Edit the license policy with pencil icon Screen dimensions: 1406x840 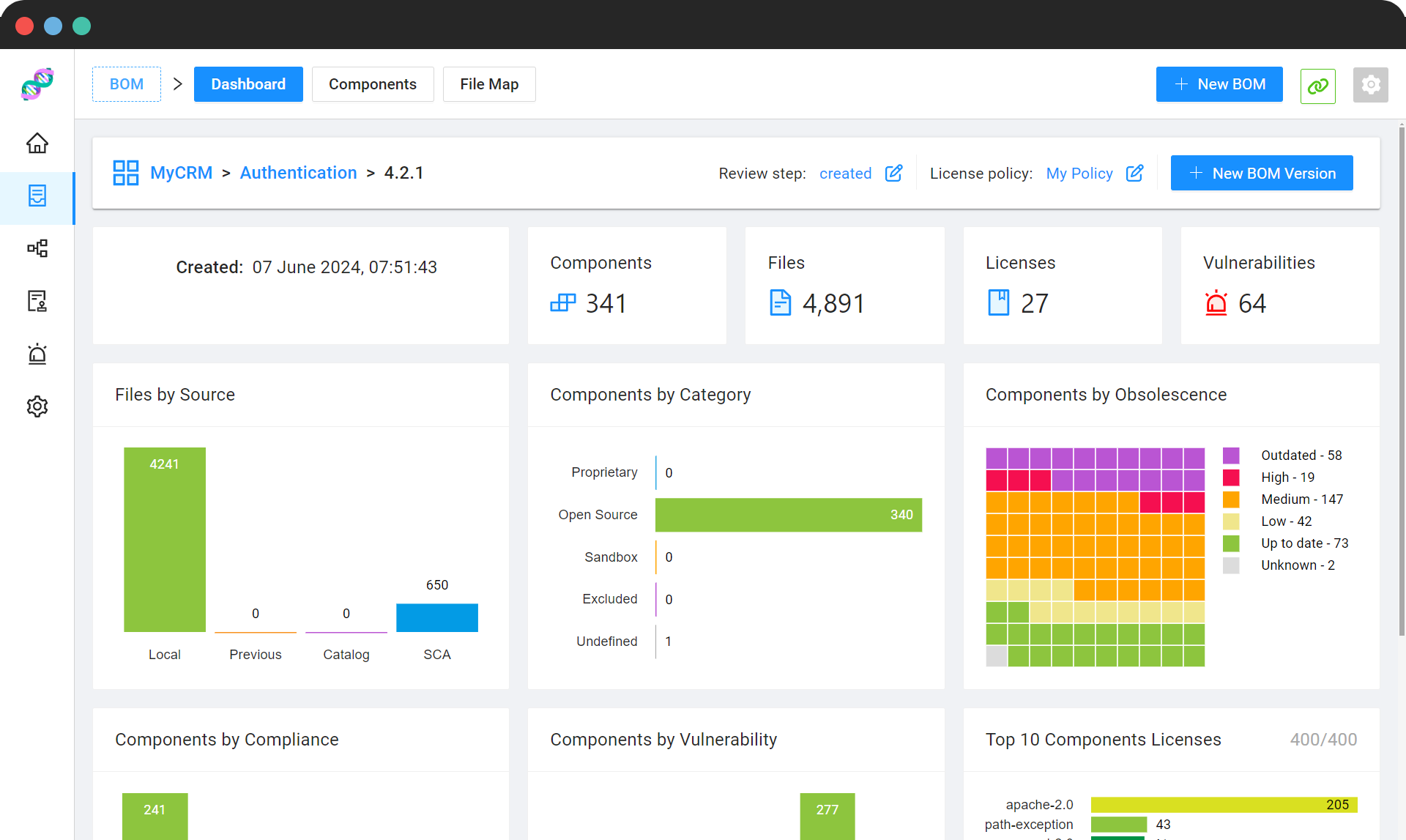coord(1134,174)
